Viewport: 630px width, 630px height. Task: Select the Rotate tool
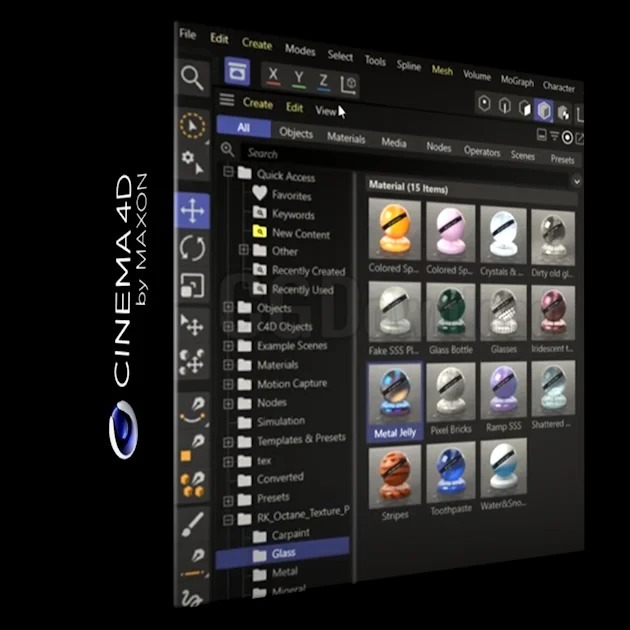pos(192,248)
